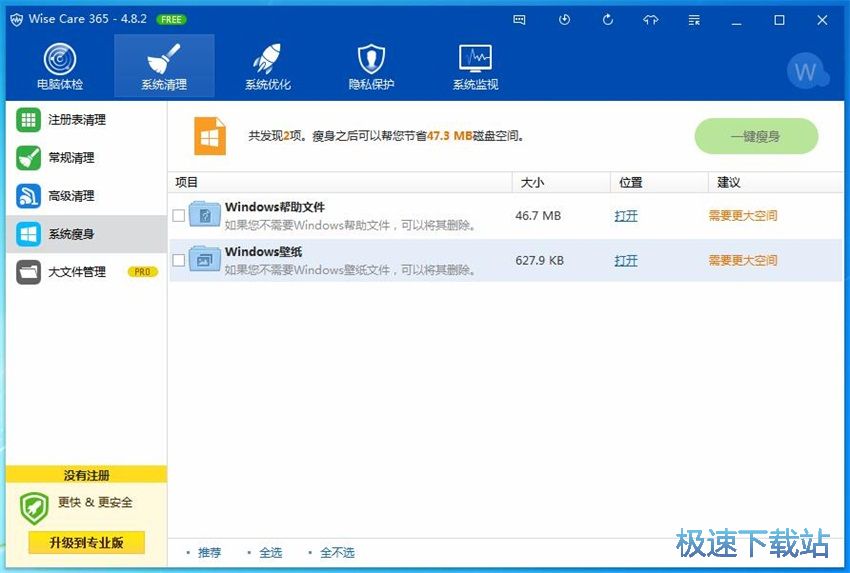The width and height of the screenshot is (850, 573).
Task: Open 大文件管理 sidebar item
Action: 86,272
